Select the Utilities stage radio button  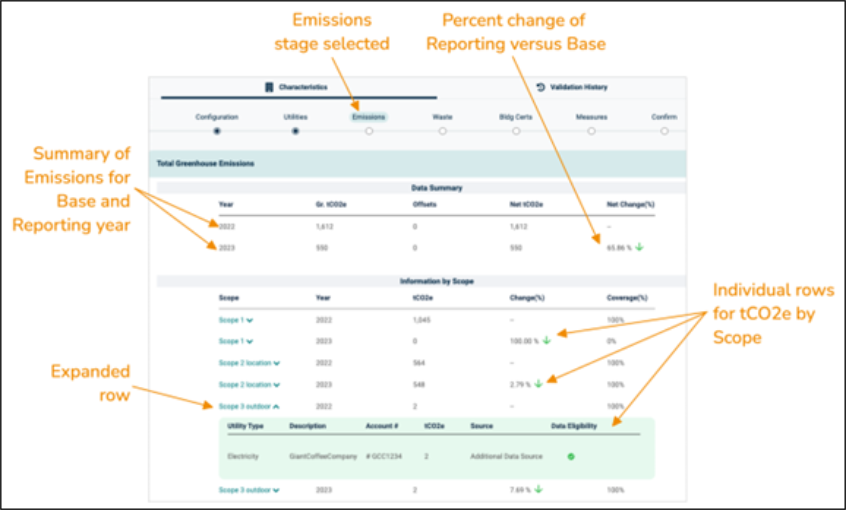[295, 130]
